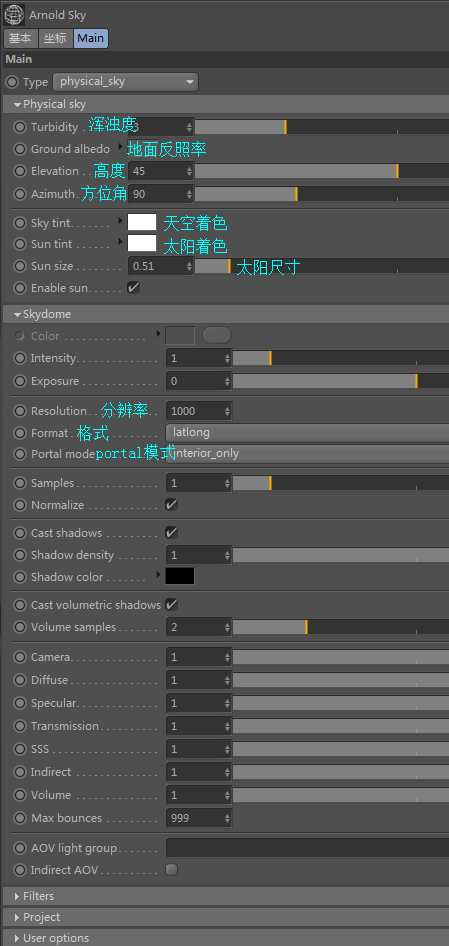Toggle the animation dot beside Elevation
This screenshot has height=946, width=449.
tap(21, 171)
